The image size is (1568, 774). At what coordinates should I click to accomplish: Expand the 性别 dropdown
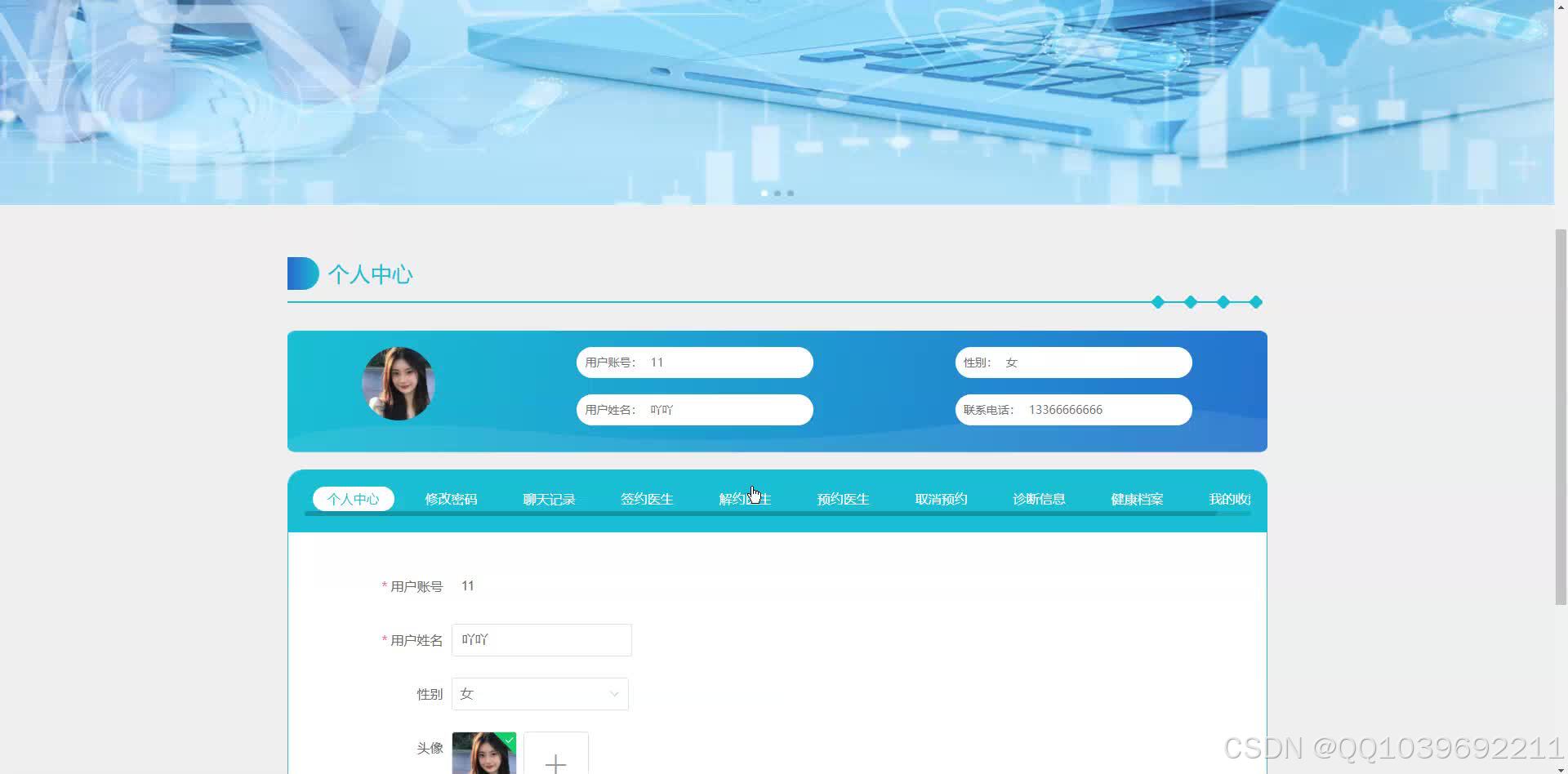click(540, 694)
